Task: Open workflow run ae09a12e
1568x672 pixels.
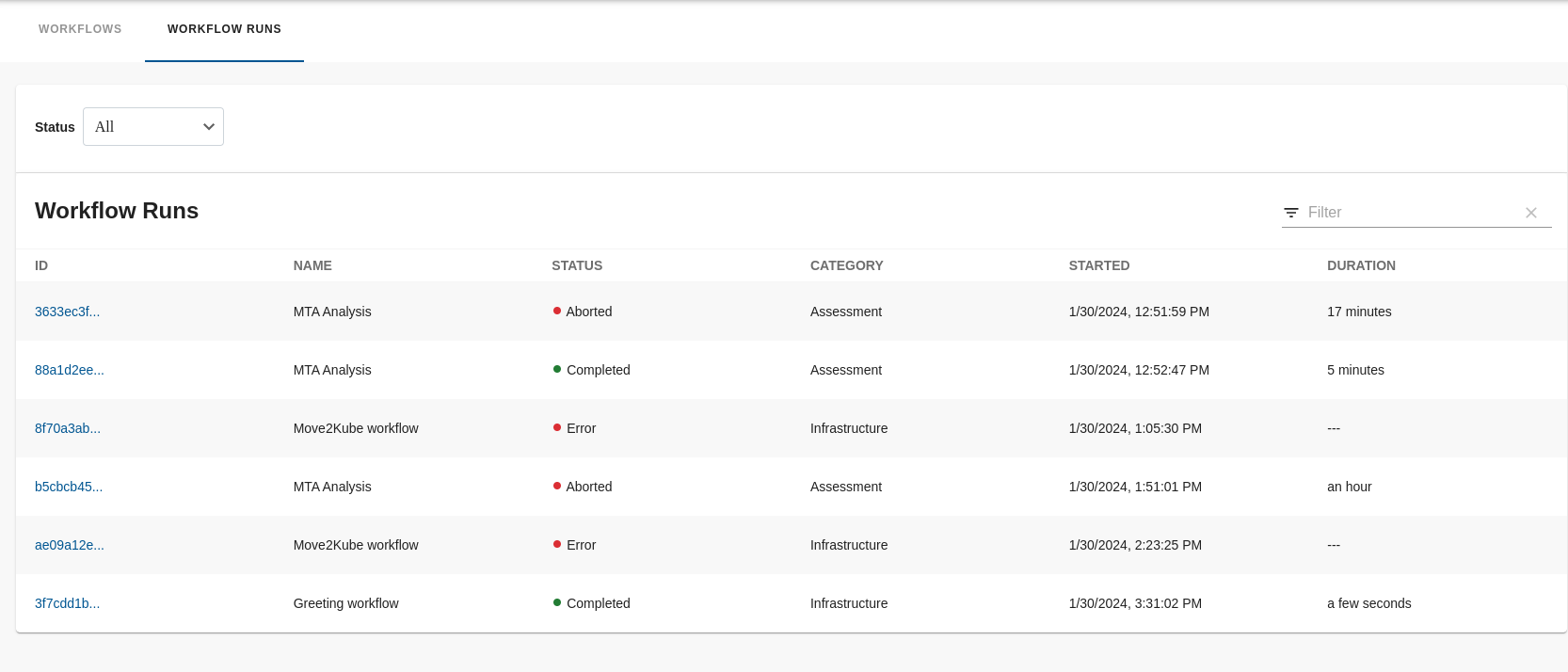Action: tap(70, 545)
